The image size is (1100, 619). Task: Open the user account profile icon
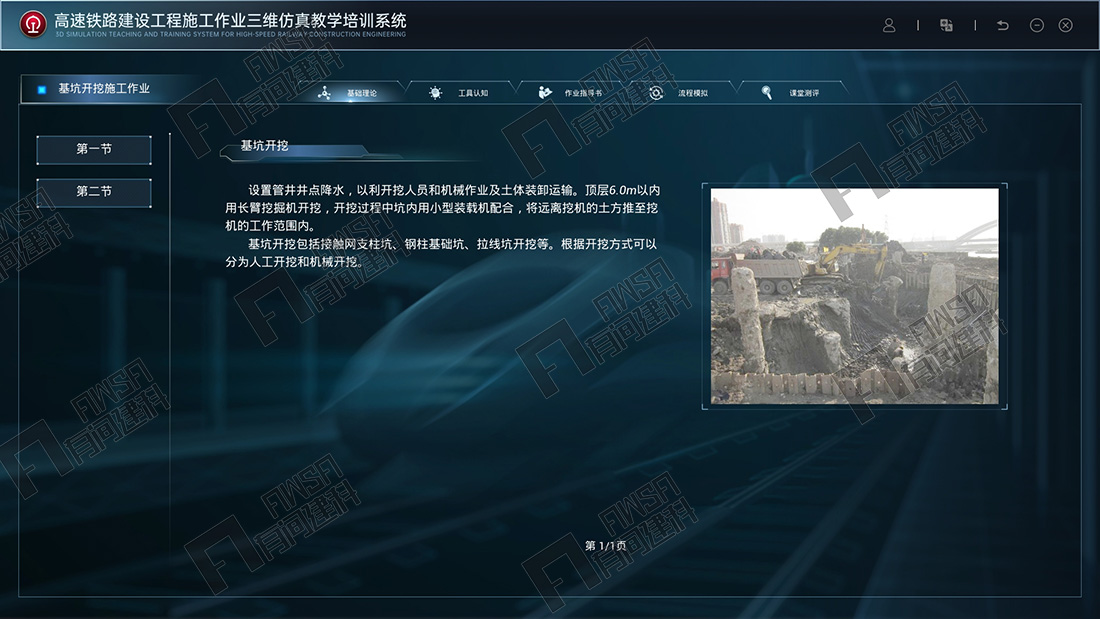click(x=889, y=25)
